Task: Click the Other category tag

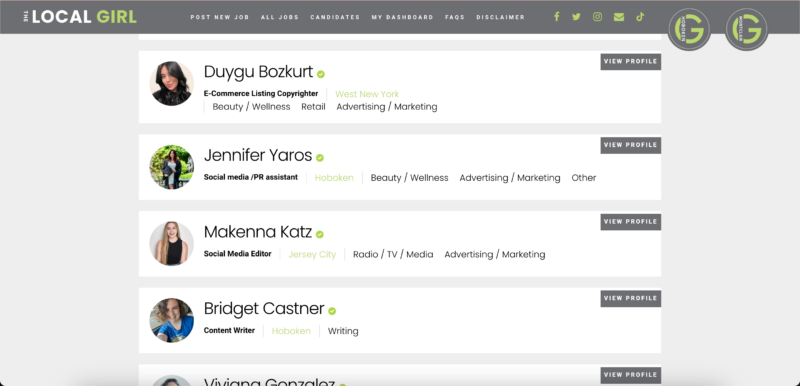Action: pyautogui.click(x=584, y=178)
